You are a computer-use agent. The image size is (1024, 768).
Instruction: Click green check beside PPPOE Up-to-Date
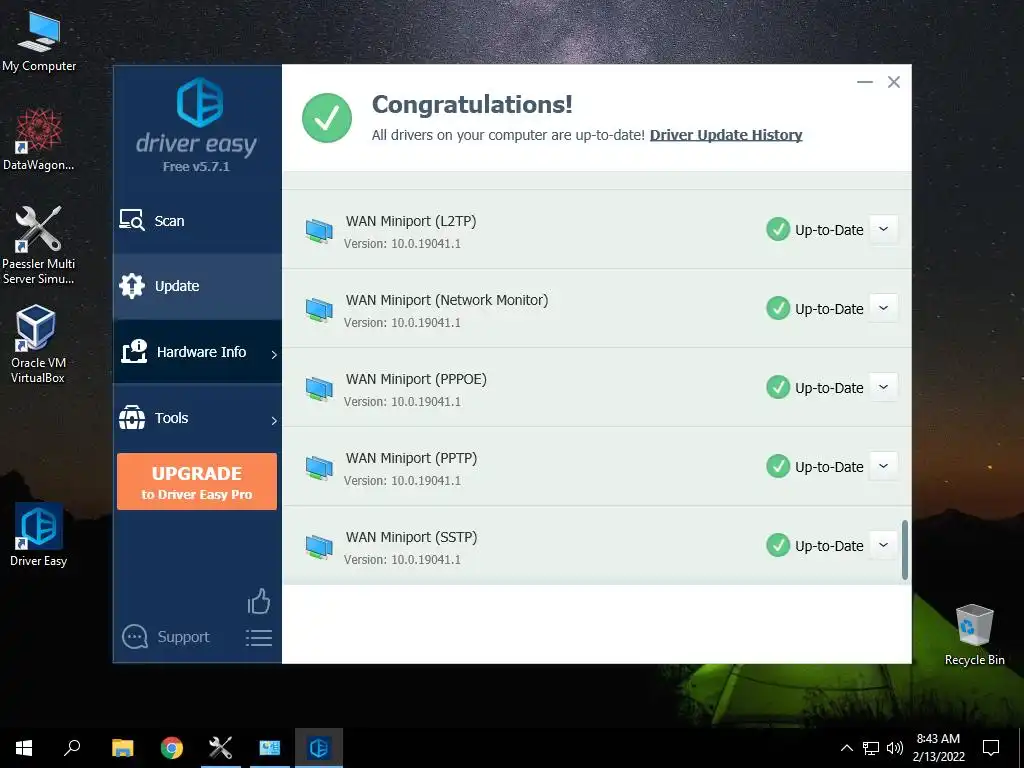[x=778, y=387]
